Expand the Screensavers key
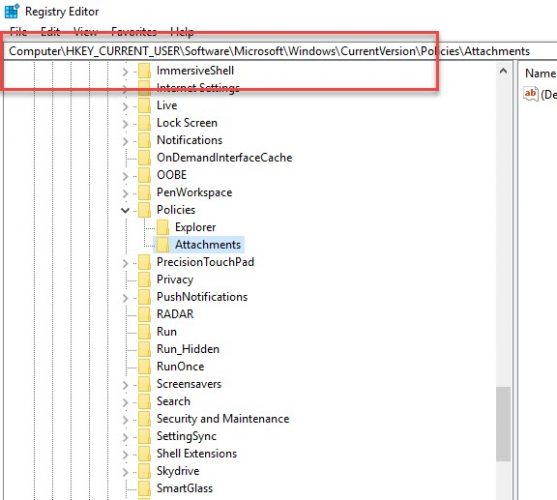The height and width of the screenshot is (500, 557). (125, 385)
